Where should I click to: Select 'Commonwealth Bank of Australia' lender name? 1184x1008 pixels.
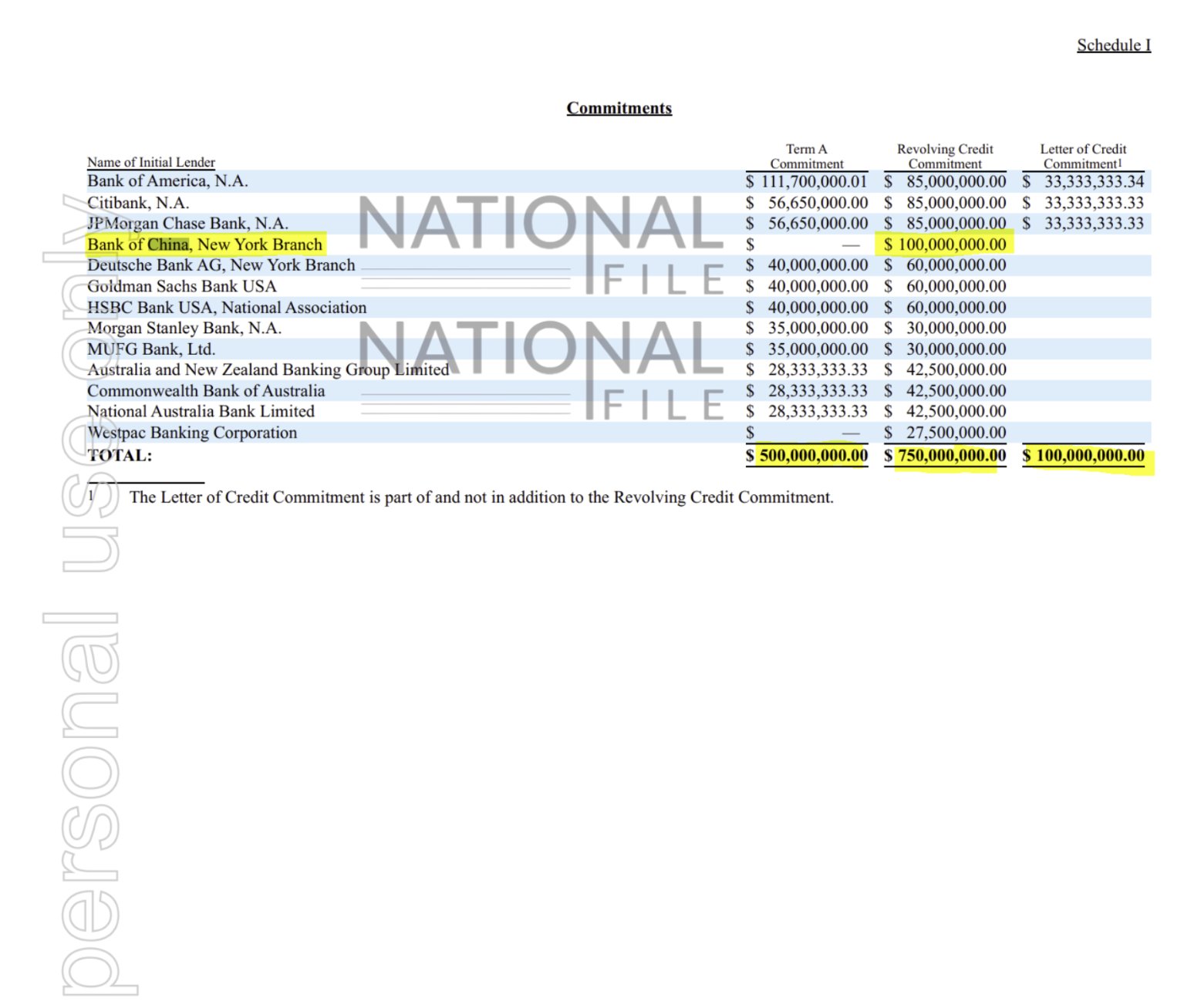pos(206,390)
